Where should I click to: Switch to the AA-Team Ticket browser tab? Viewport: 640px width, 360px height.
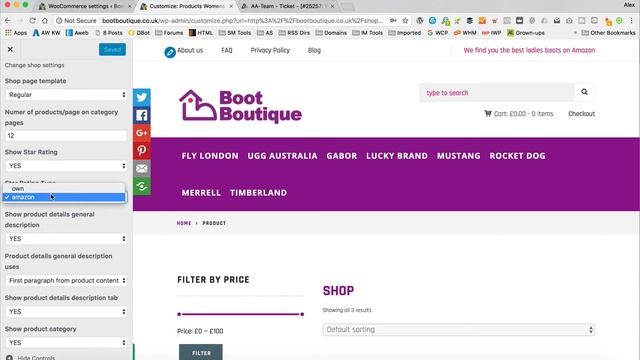(288, 6)
